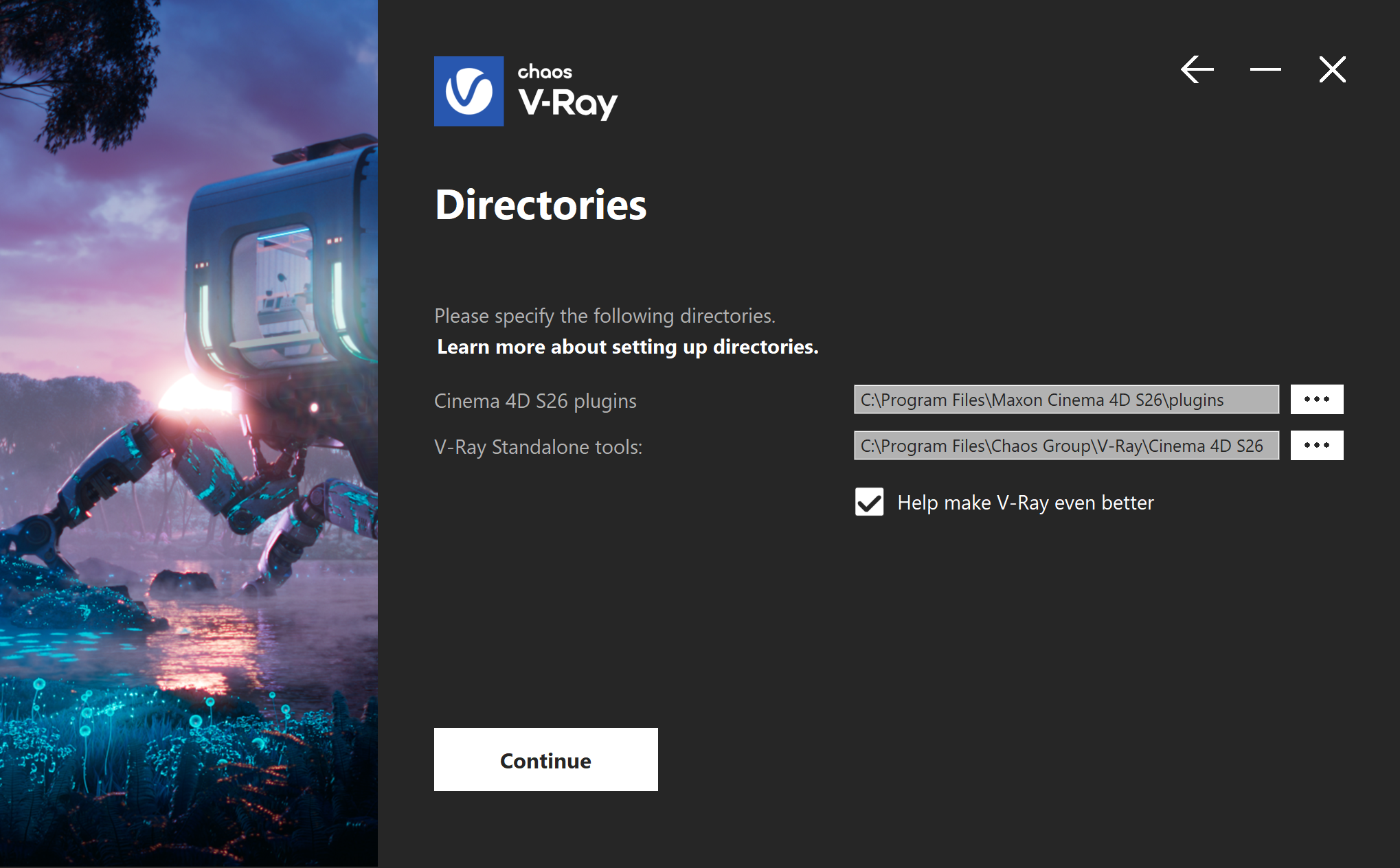This screenshot has height=868, width=1400.
Task: Minimize the V-Ray installer window
Action: (x=1265, y=69)
